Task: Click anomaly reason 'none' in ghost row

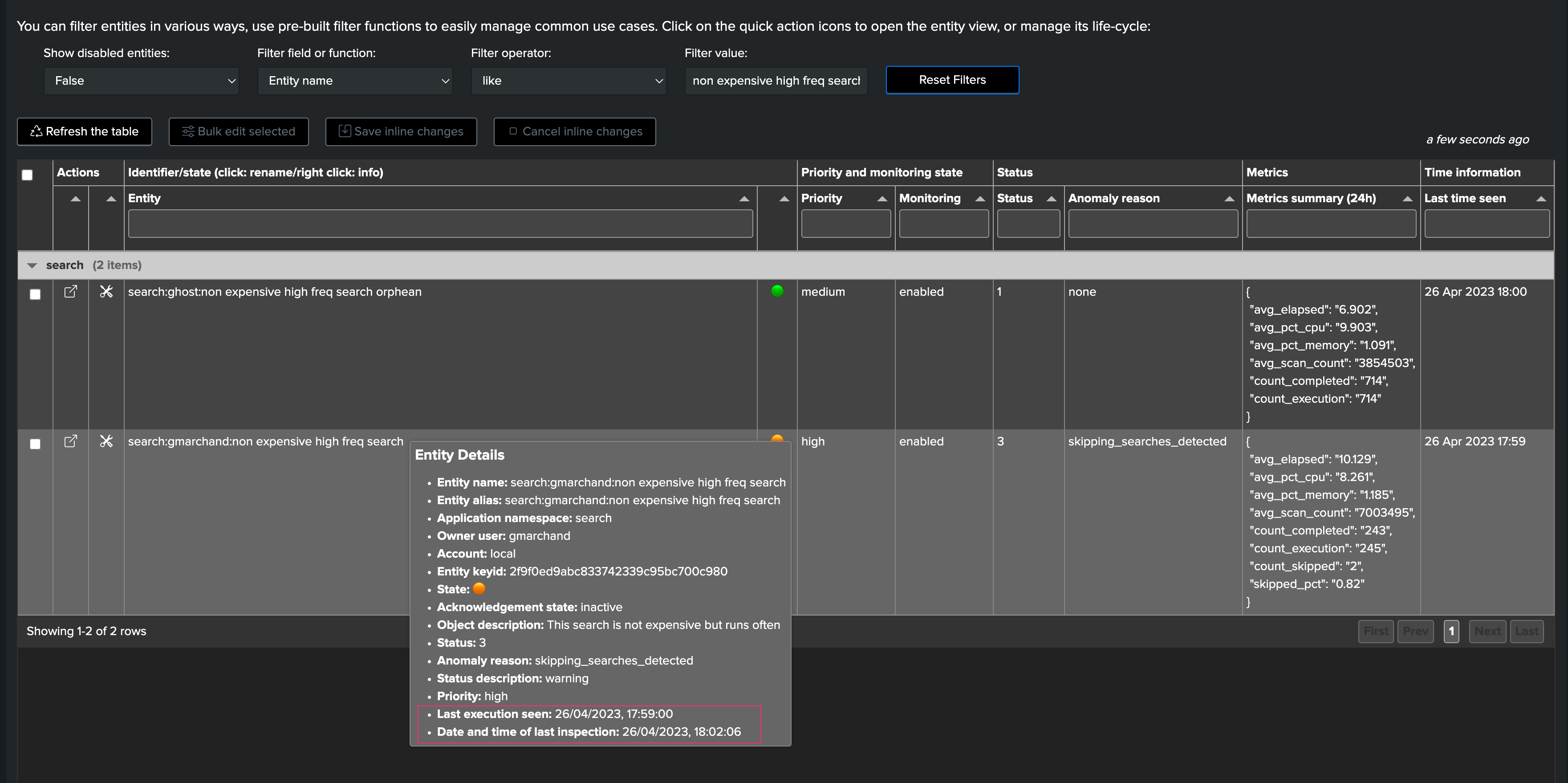Action: [x=1082, y=292]
